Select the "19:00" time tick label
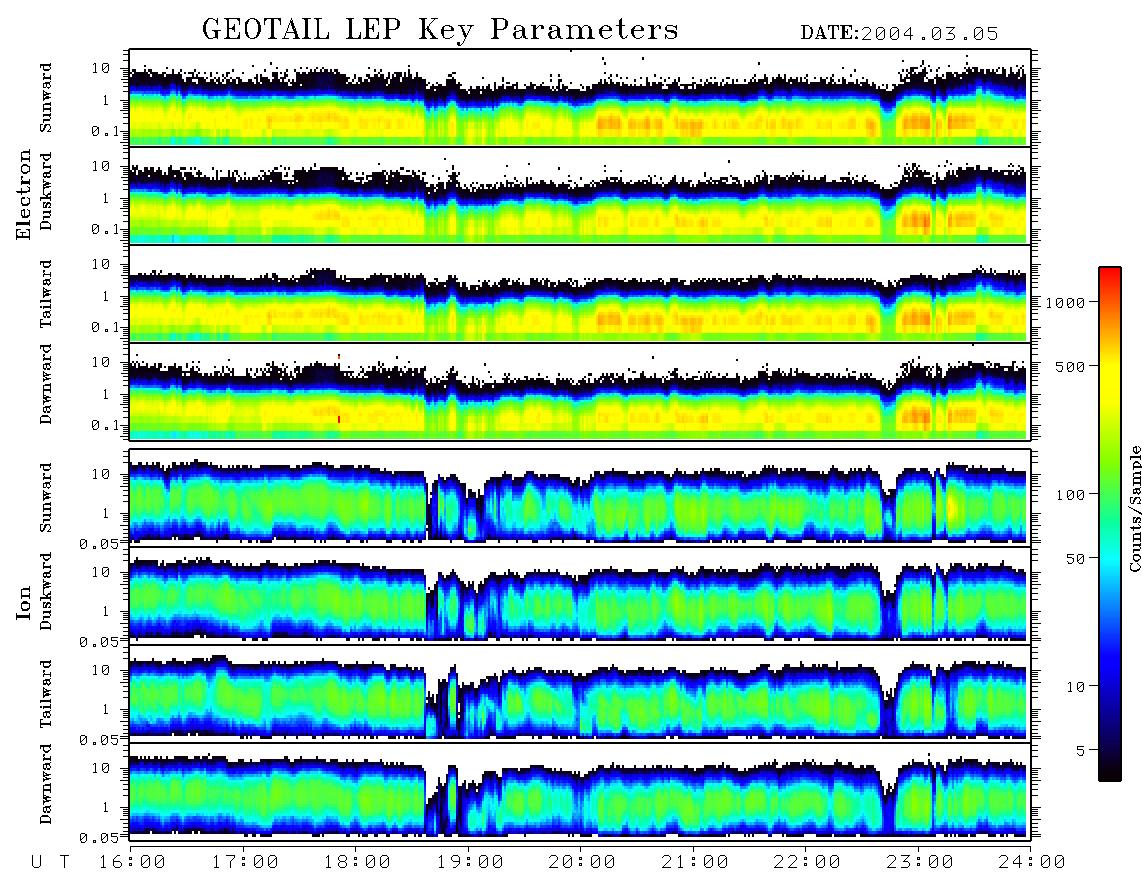1142x880 pixels. tap(470, 862)
